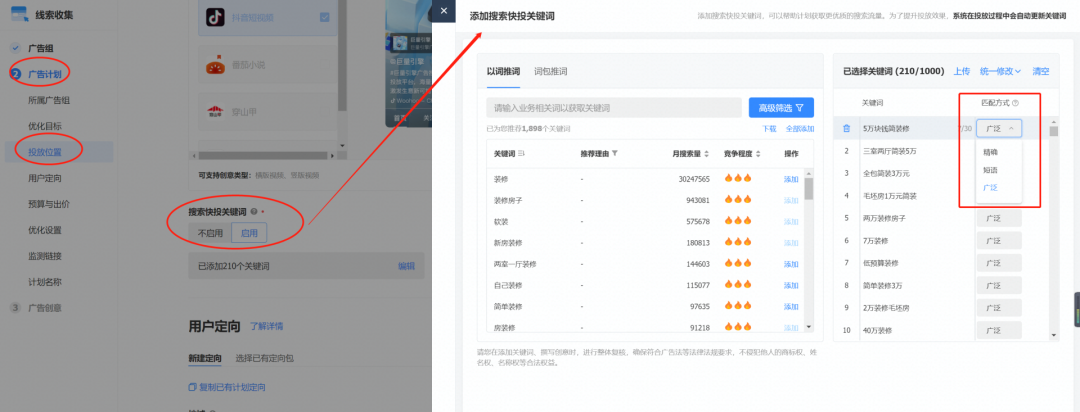The height and width of the screenshot is (412, 1080).
Task: Click the 下载 link
Action: (769, 129)
